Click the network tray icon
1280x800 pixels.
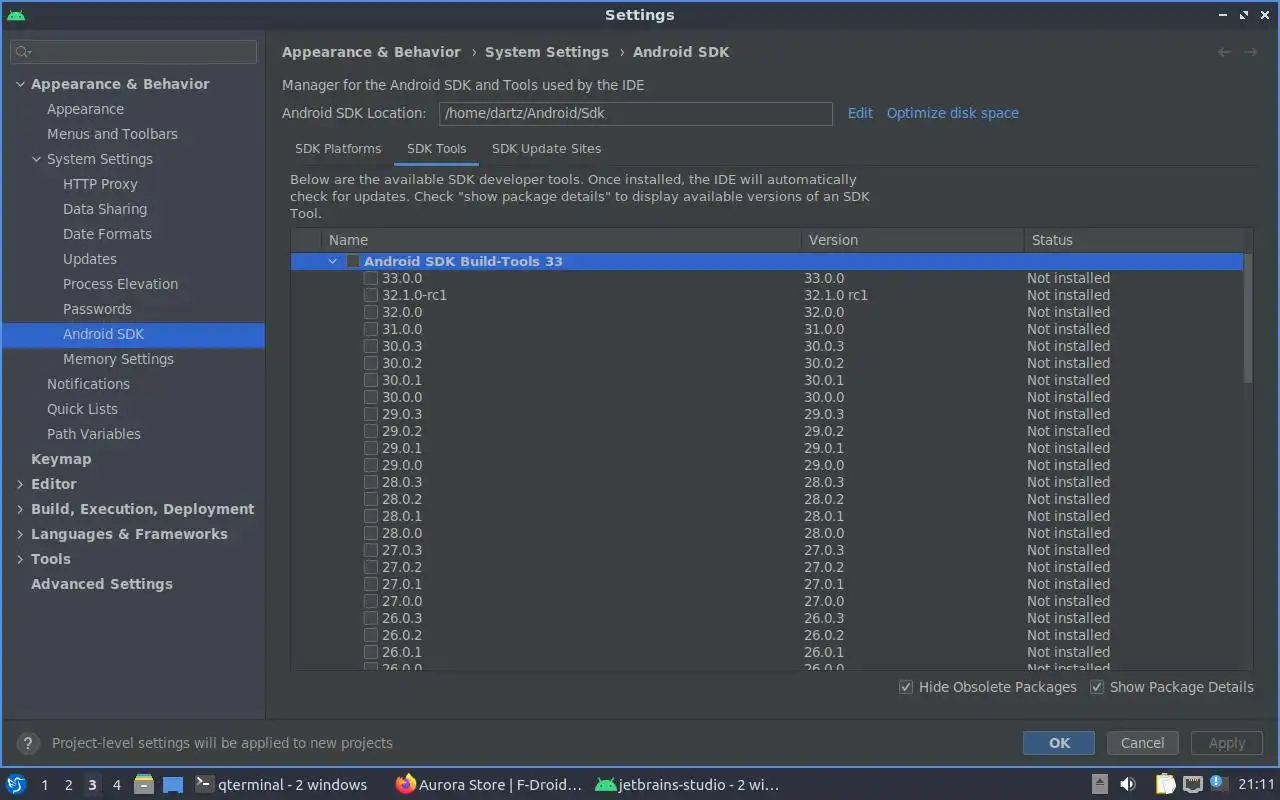(x=1192, y=784)
